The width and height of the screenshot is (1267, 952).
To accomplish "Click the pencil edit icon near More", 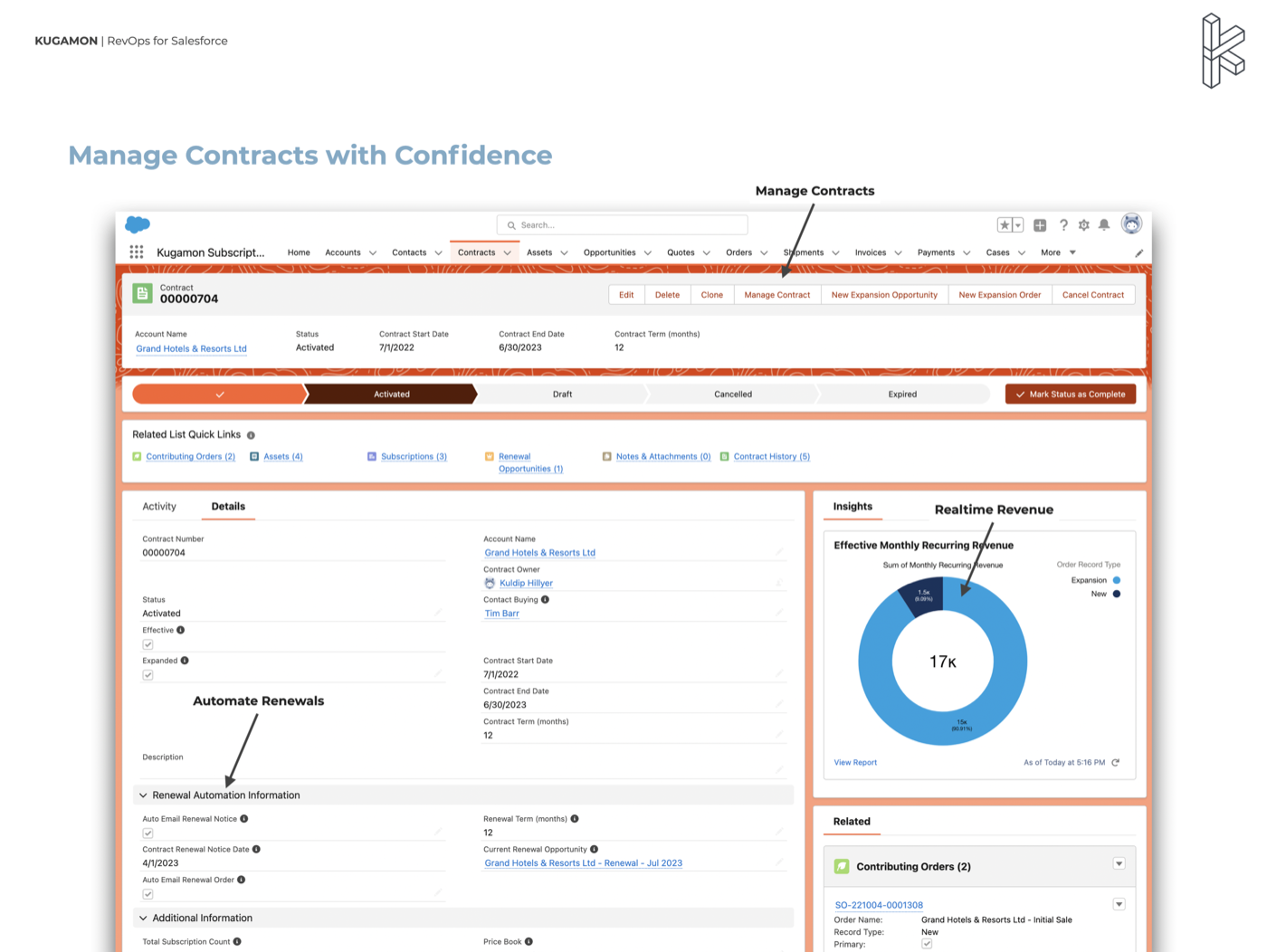I will [x=1138, y=252].
